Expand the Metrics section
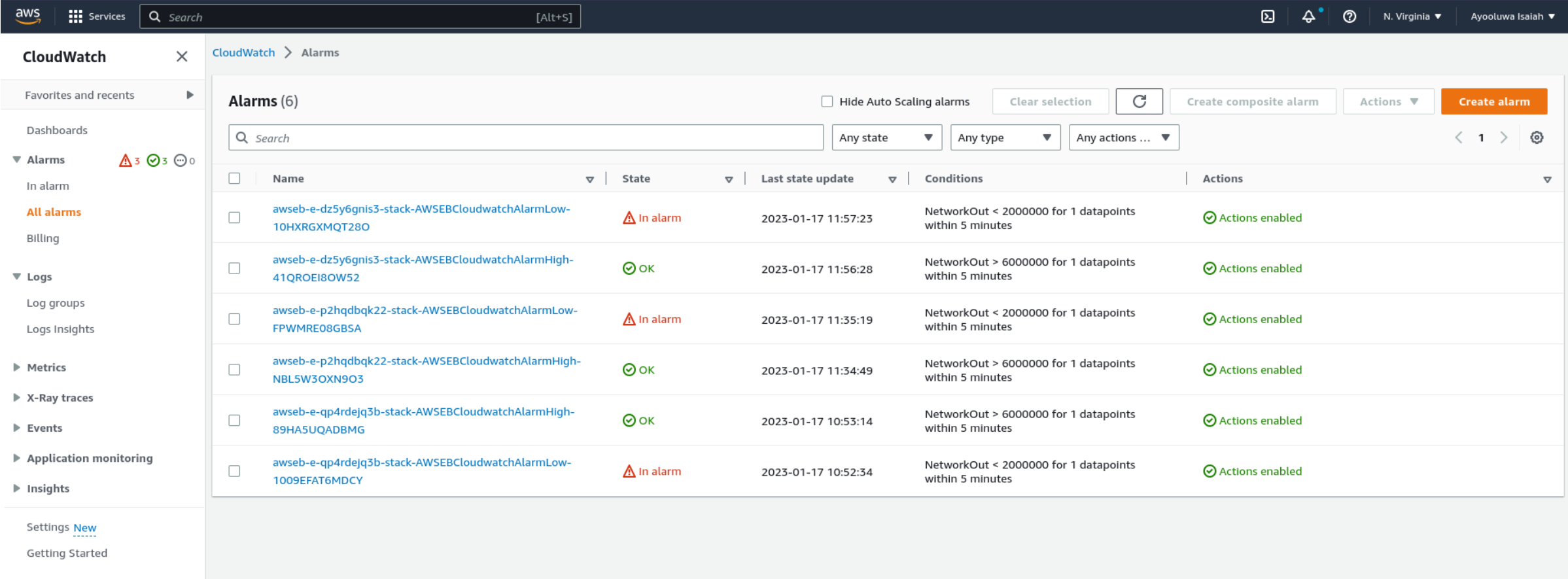Viewport: 1568px width, 579px height. (x=17, y=368)
